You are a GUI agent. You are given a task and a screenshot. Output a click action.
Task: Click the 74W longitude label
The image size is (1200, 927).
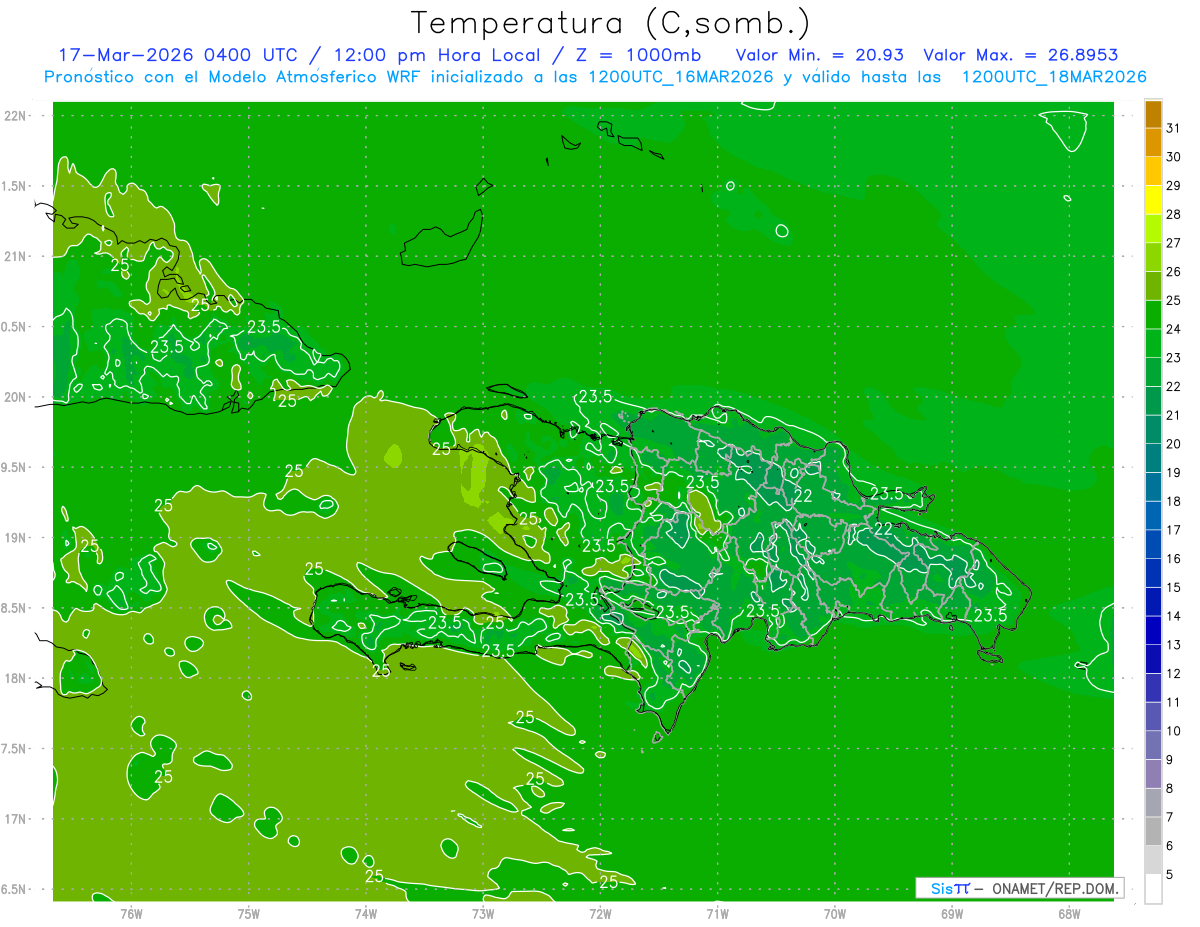coord(366,913)
